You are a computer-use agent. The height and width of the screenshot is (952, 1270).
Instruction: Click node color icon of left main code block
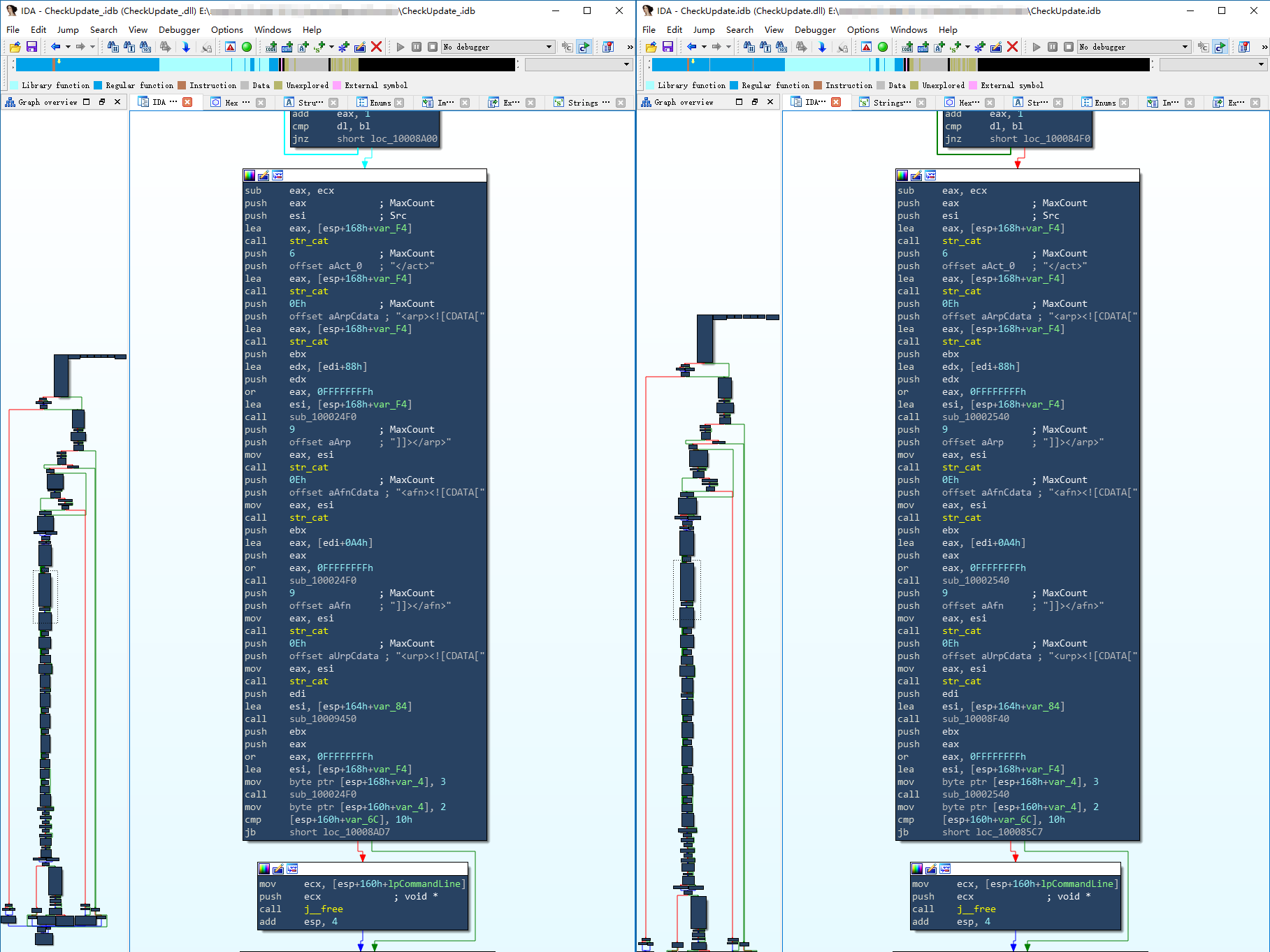click(x=250, y=175)
